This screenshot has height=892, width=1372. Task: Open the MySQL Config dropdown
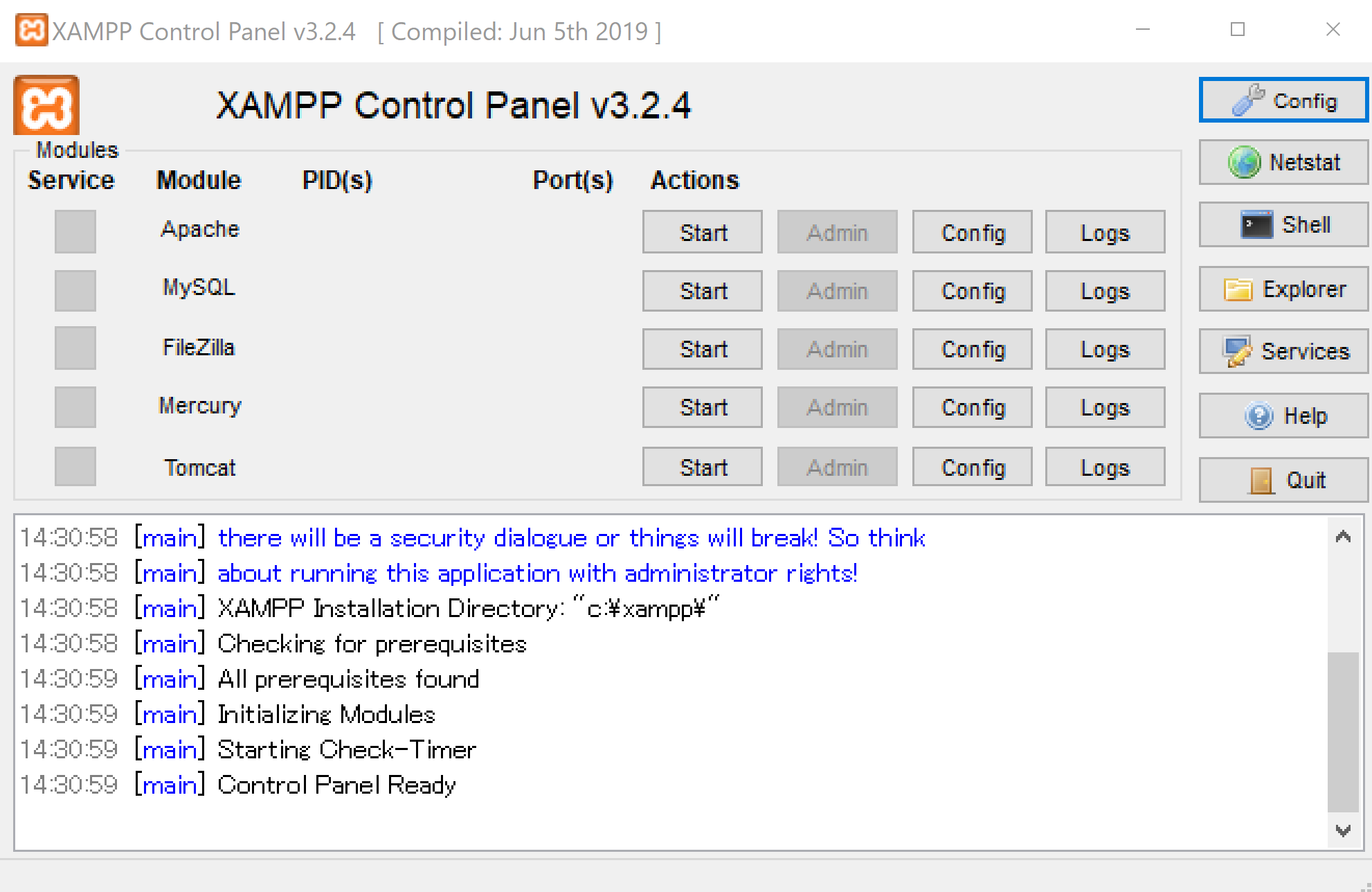972,290
